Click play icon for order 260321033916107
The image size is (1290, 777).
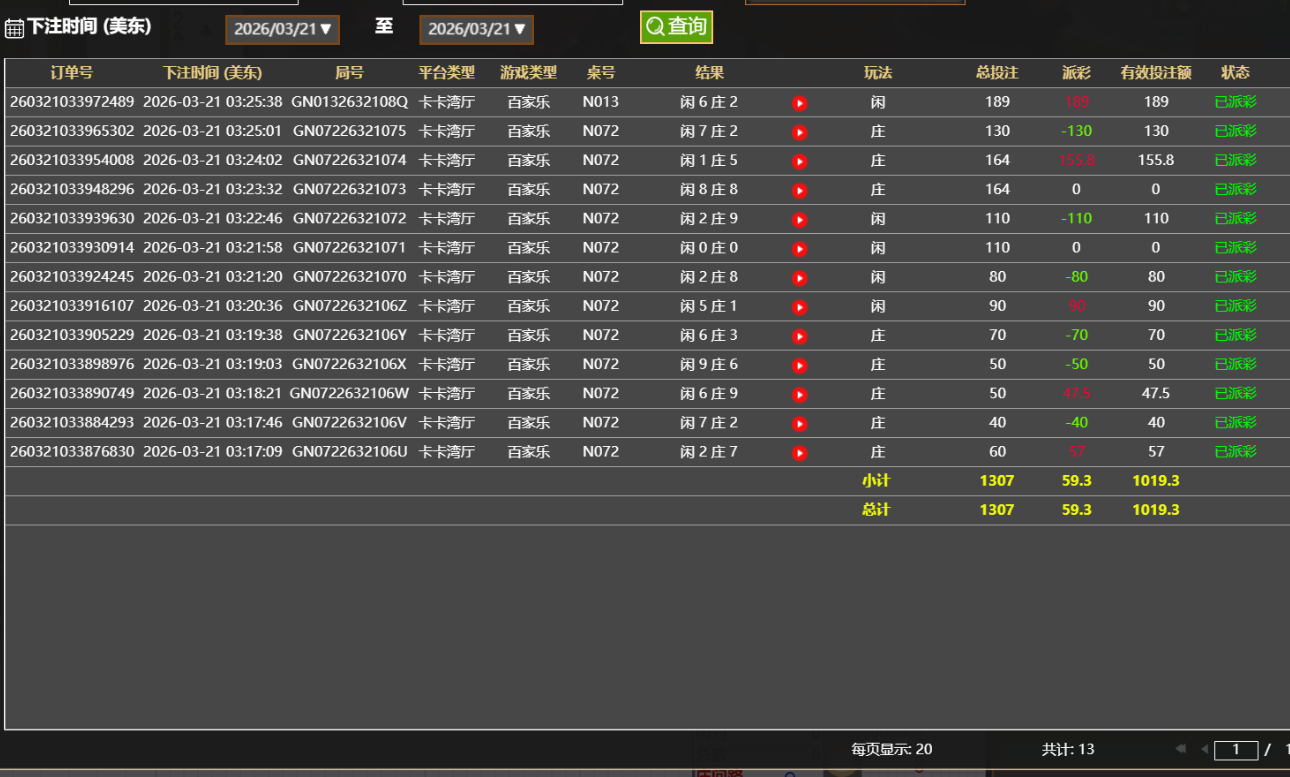(x=799, y=307)
